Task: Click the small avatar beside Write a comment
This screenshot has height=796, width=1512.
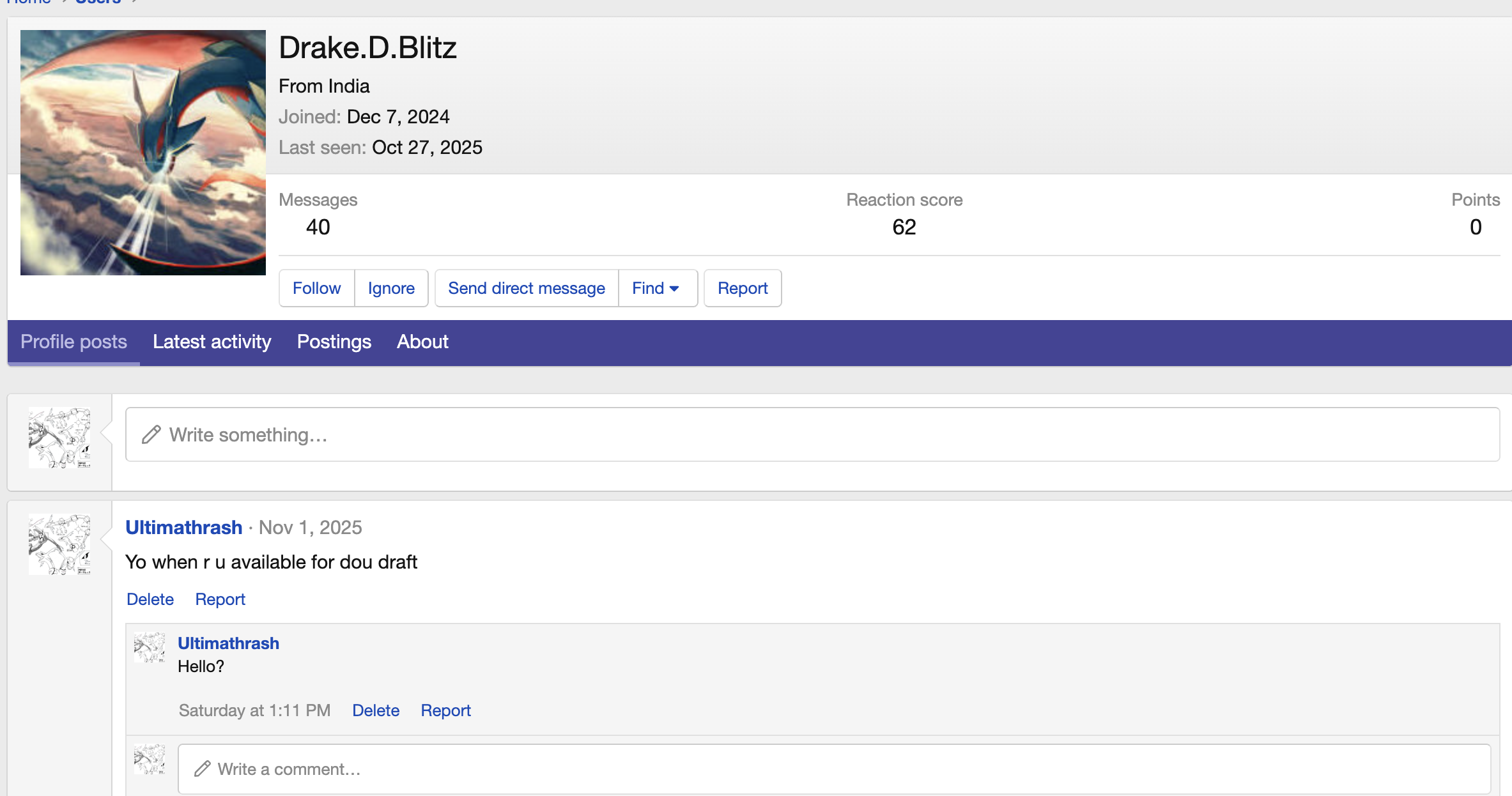Action: (150, 759)
